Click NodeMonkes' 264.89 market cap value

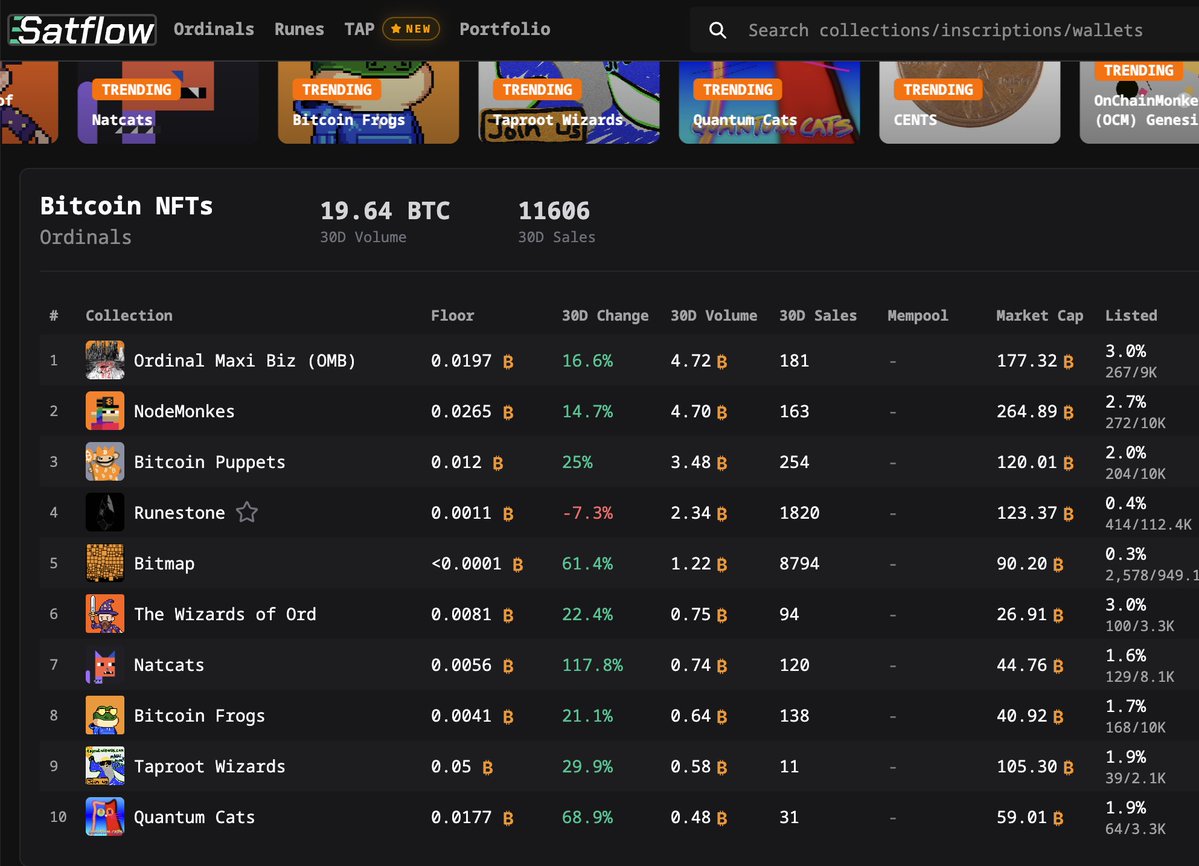1026,411
